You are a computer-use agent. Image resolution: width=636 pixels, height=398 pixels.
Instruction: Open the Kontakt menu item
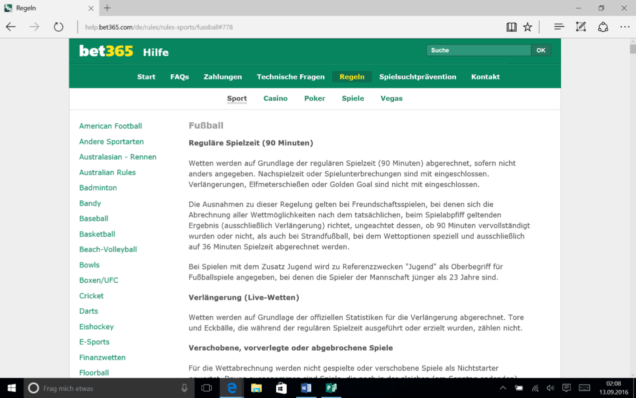pos(485,77)
